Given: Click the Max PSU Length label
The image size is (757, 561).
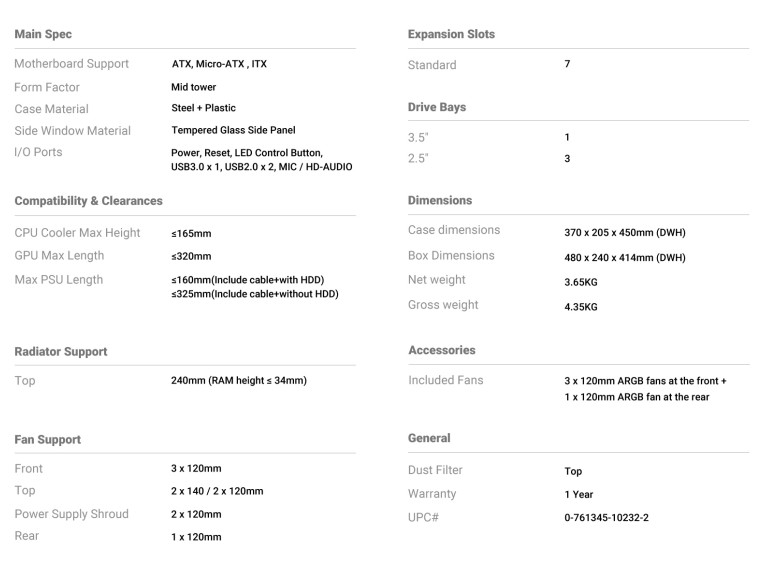Looking at the screenshot, I should click(58, 280).
